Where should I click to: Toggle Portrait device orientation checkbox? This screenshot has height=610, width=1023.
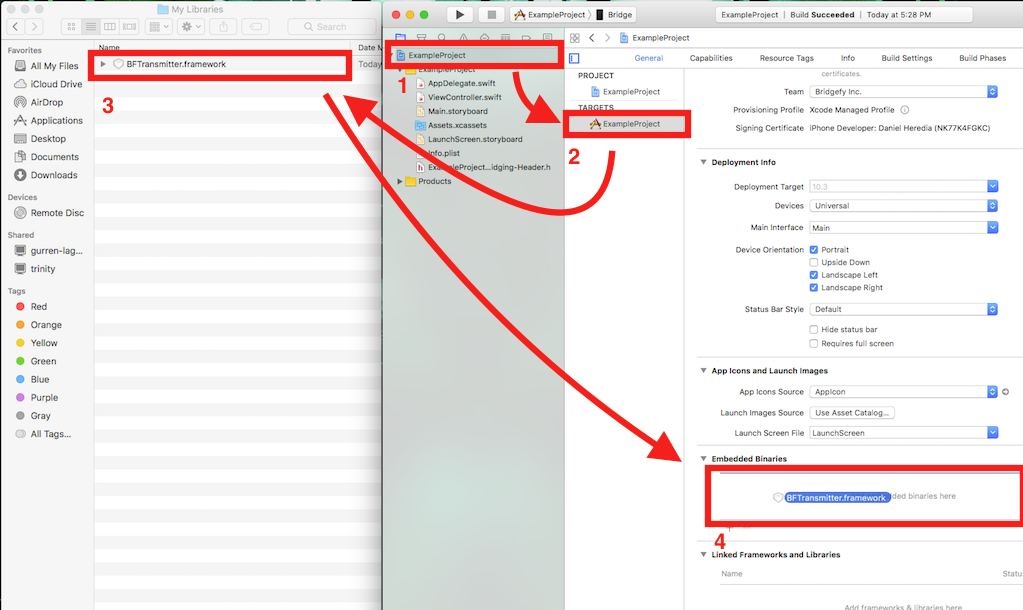tap(814, 250)
